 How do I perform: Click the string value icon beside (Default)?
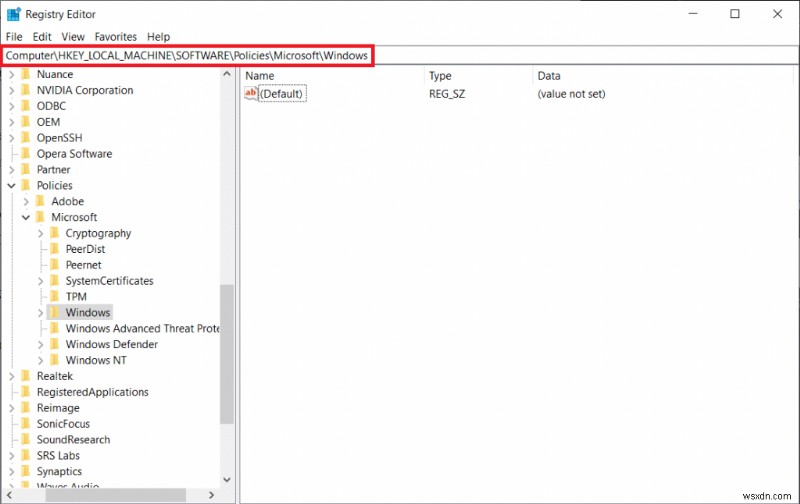click(251, 93)
